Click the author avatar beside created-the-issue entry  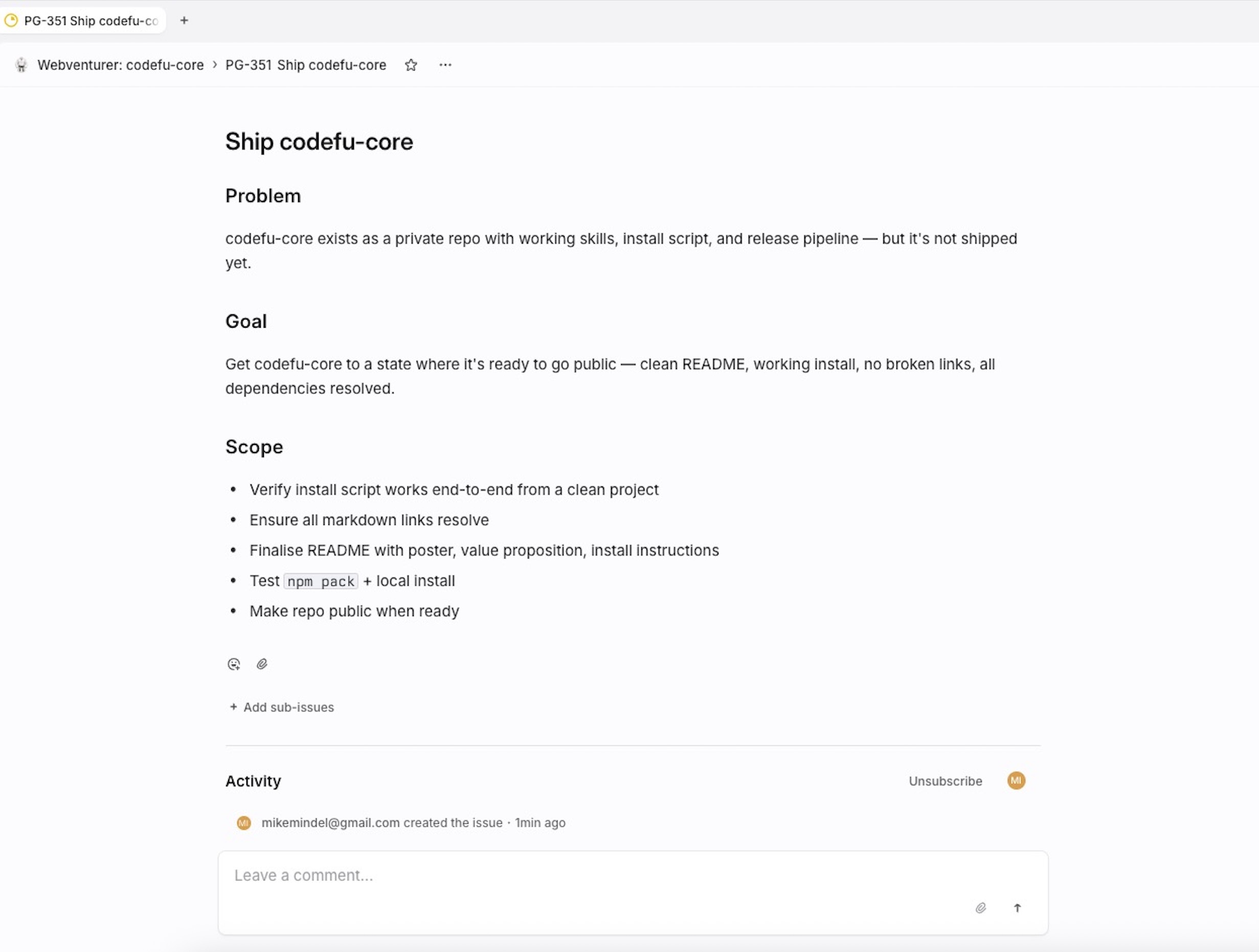(243, 823)
